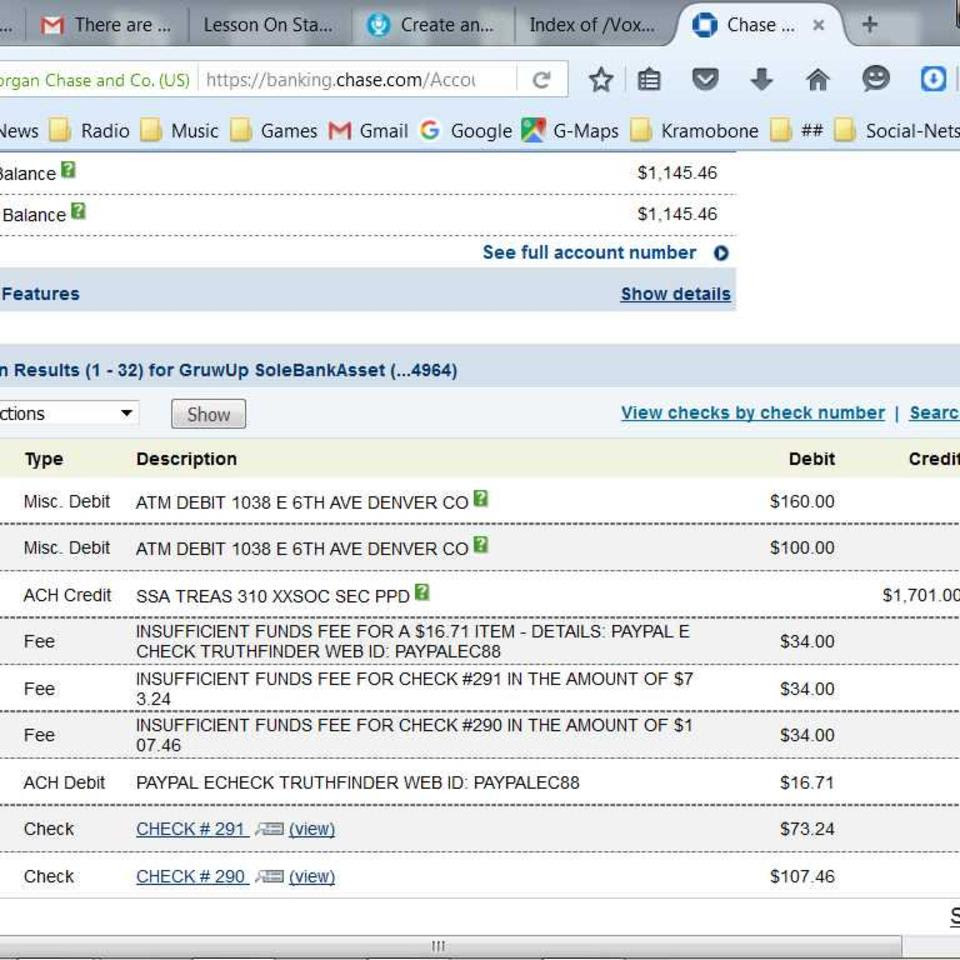Click the Type column header
This screenshot has width=960, height=960.
click(43, 459)
